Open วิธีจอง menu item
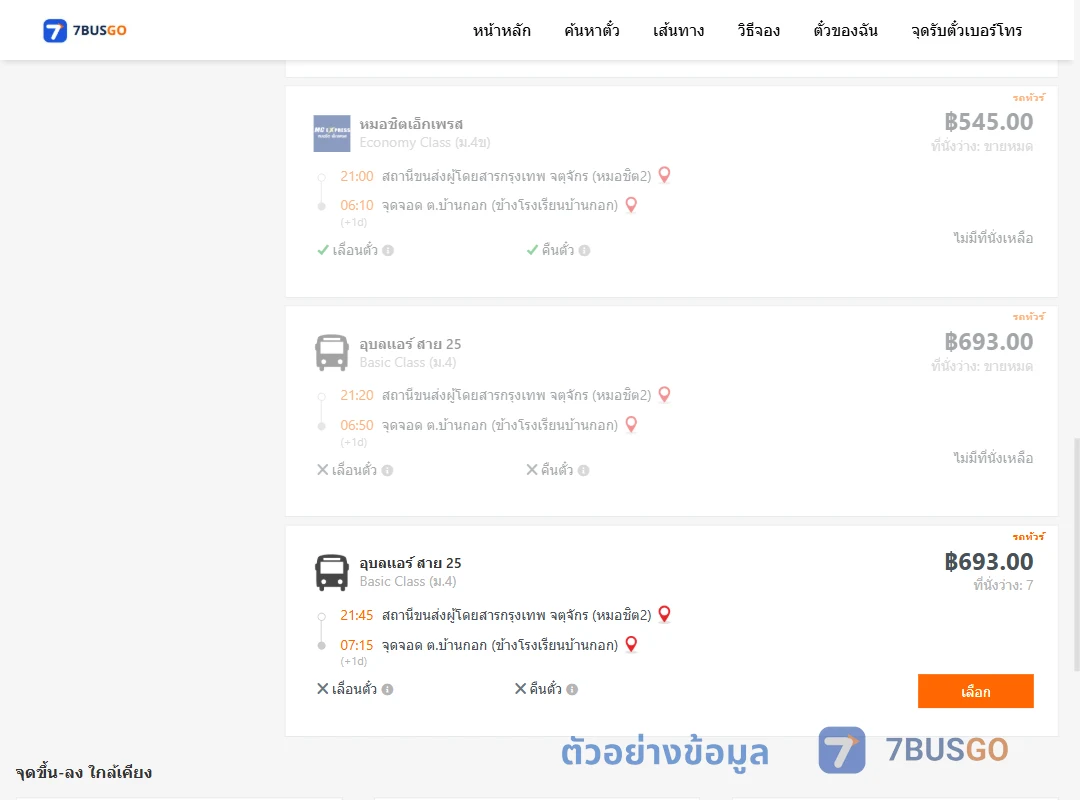 click(758, 30)
